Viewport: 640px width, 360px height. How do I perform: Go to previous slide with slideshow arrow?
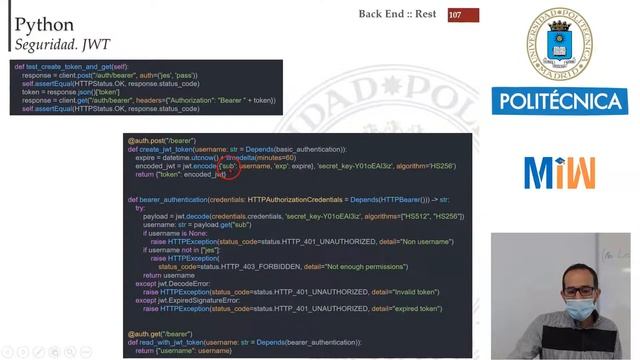point(7,351)
